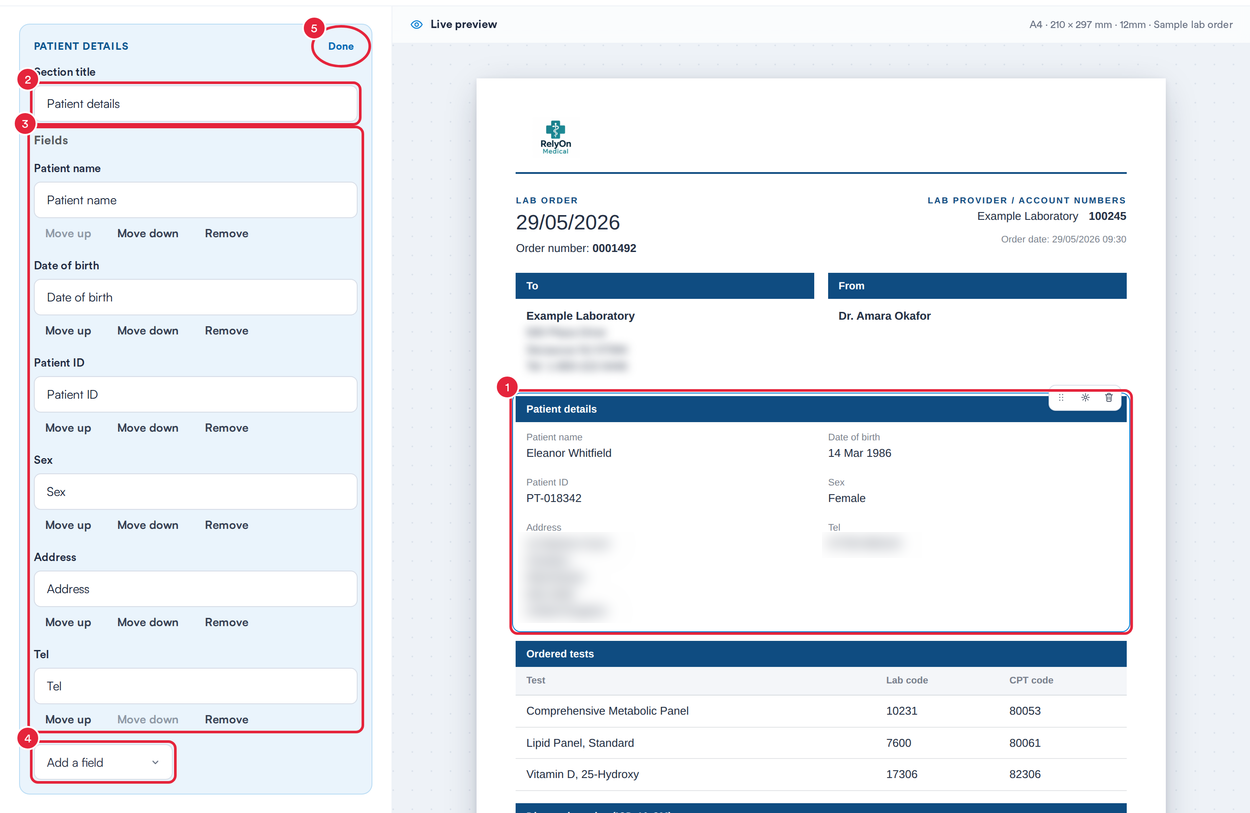Click Done to finish editing patient details

341,46
